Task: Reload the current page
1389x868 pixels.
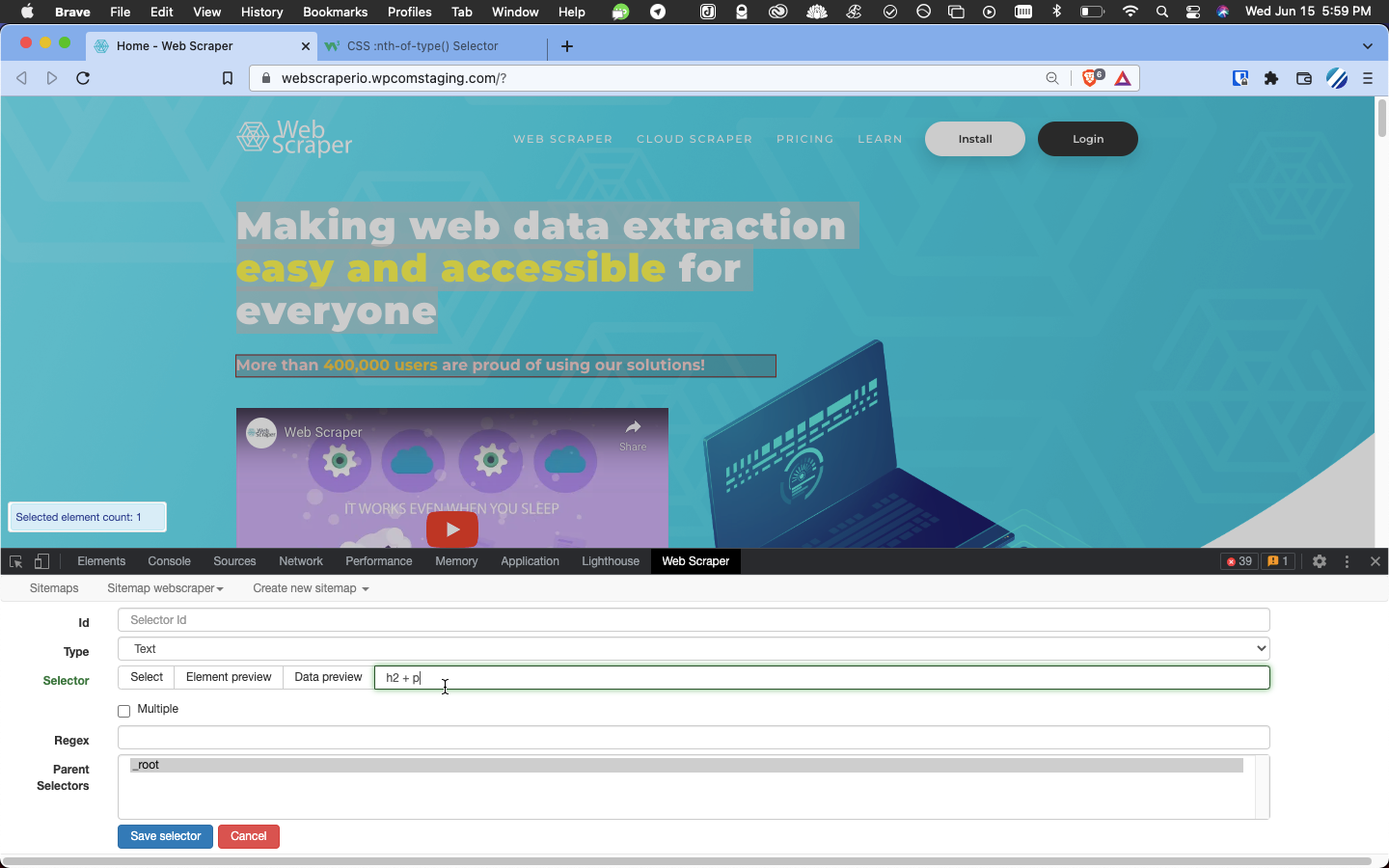Action: click(x=83, y=78)
